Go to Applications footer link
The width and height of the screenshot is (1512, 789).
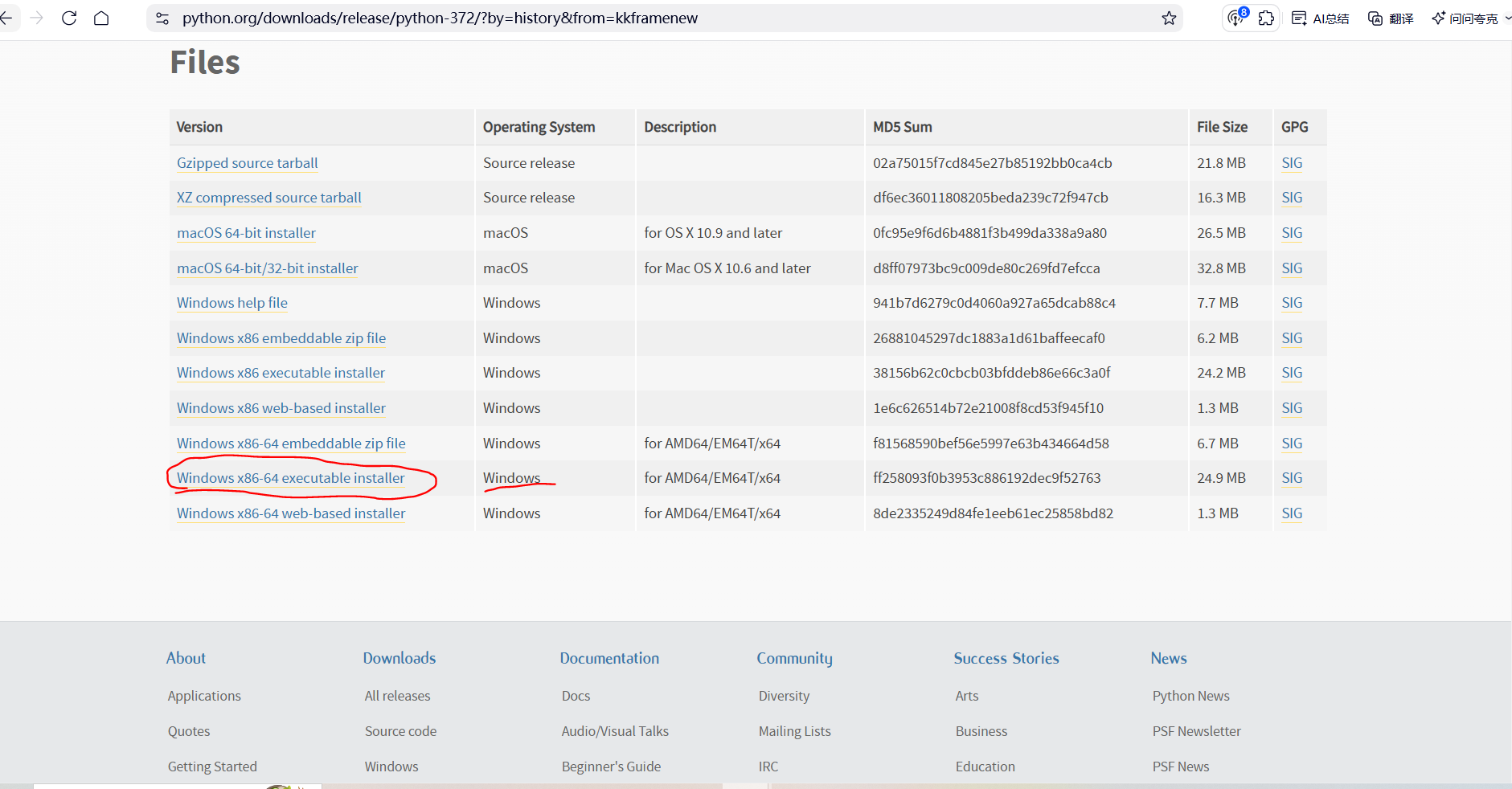pyautogui.click(x=204, y=696)
